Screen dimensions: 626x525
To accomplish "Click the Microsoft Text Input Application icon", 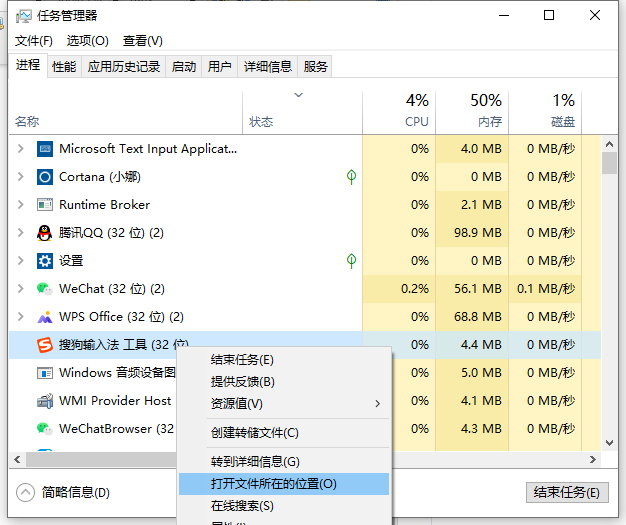I will point(44,149).
